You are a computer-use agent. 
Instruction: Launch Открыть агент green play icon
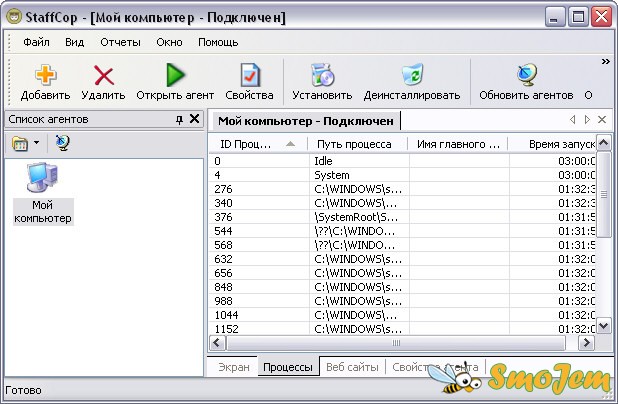(175, 74)
